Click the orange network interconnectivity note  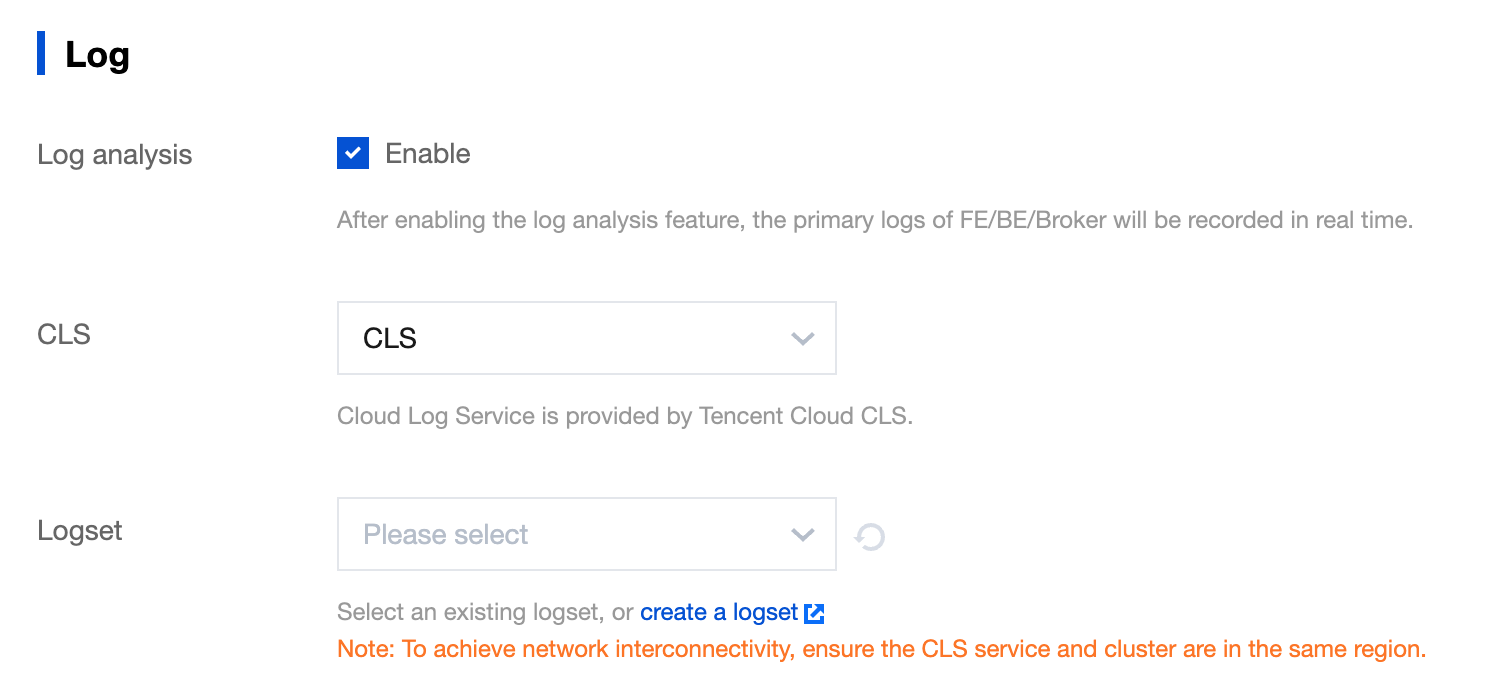(x=881, y=649)
